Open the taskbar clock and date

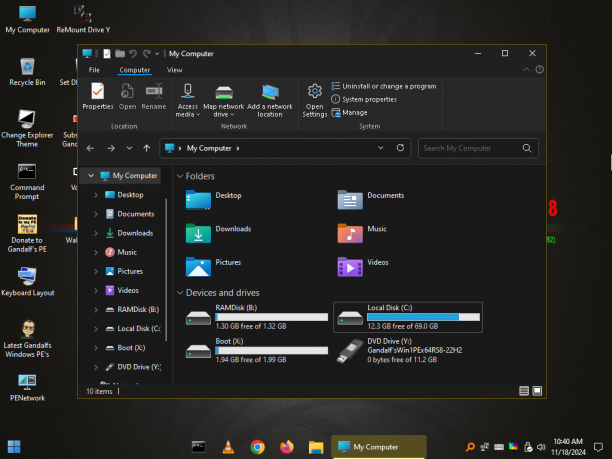pos(568,447)
